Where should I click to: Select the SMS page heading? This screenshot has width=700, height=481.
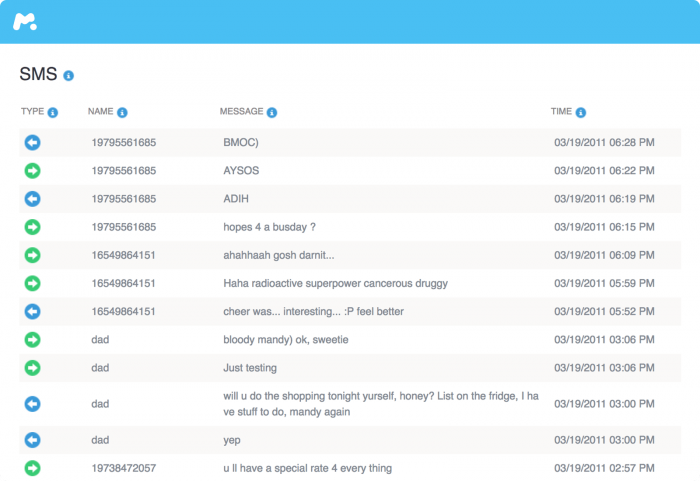38,74
